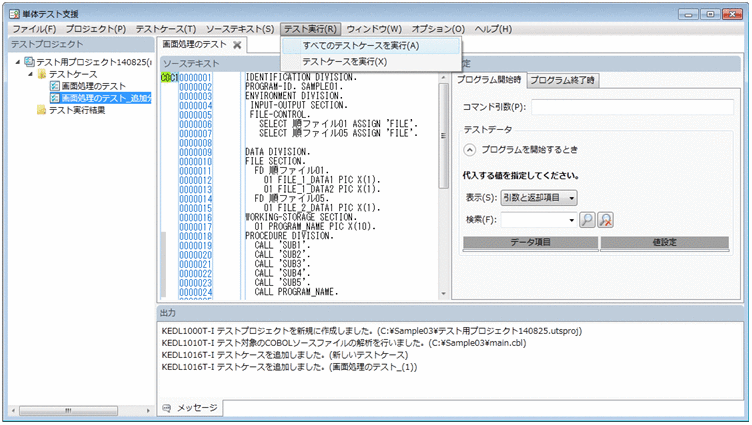Choose すべてのテストケースを実行(A) menu entry
This screenshot has width=752, height=425.
point(370,46)
